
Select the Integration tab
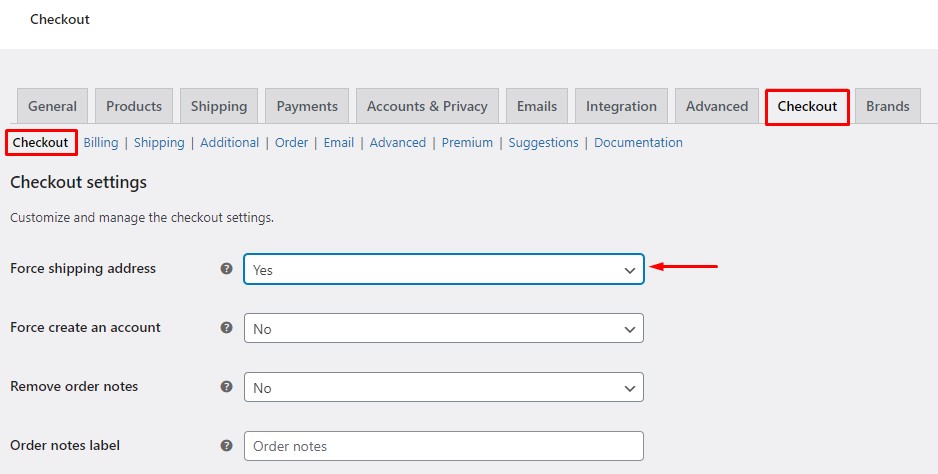[621, 106]
